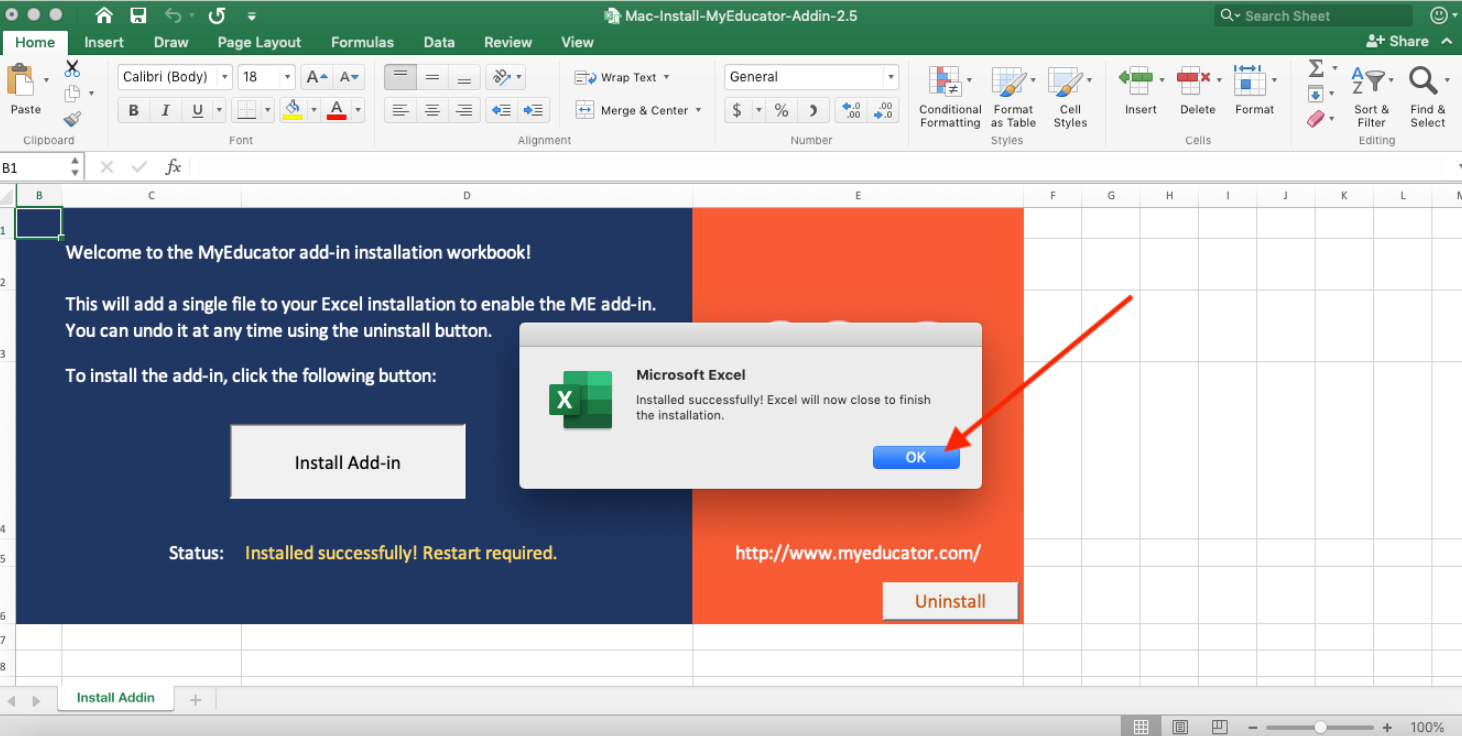Open the Page Layout tab
Screen dimensions: 1462x736
pyautogui.click(x=259, y=42)
